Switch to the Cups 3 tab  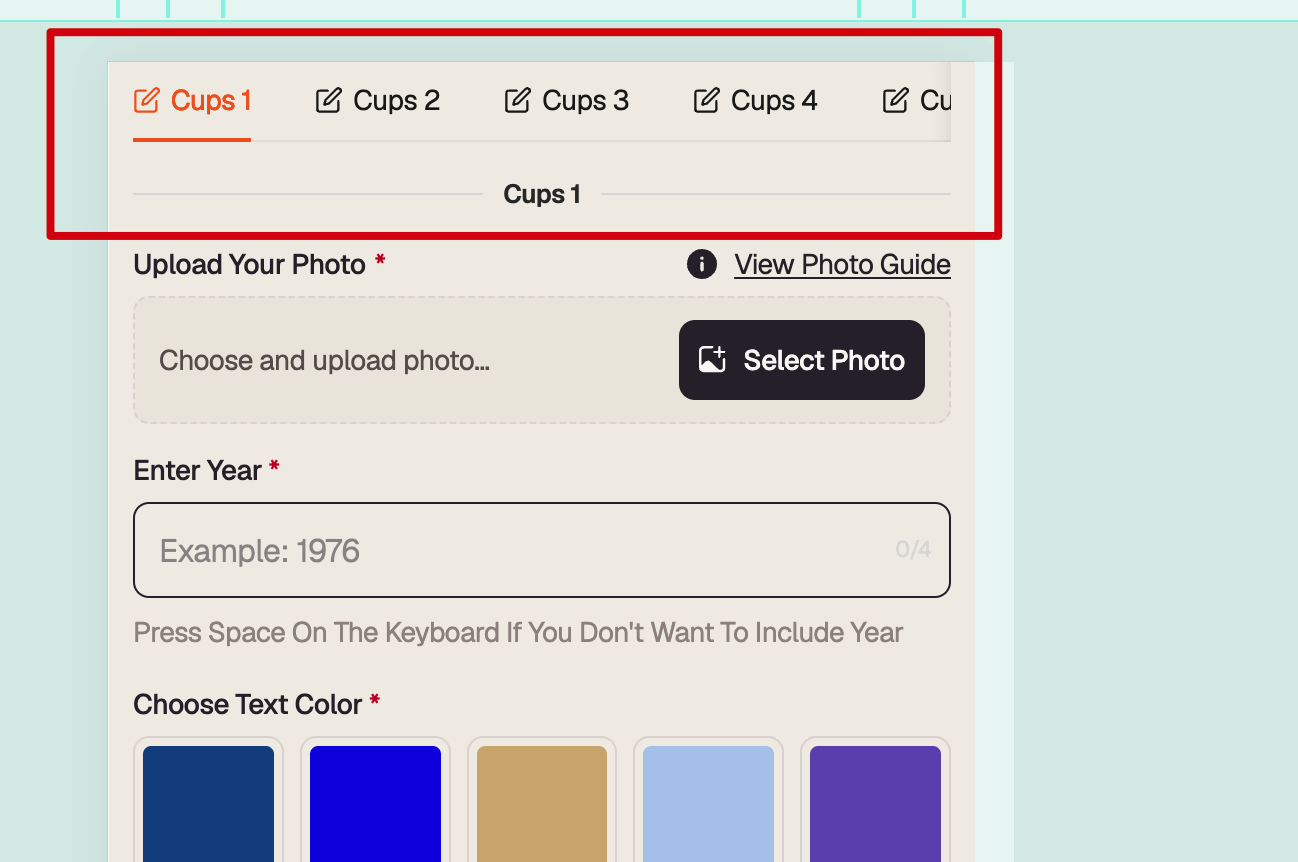pos(566,101)
